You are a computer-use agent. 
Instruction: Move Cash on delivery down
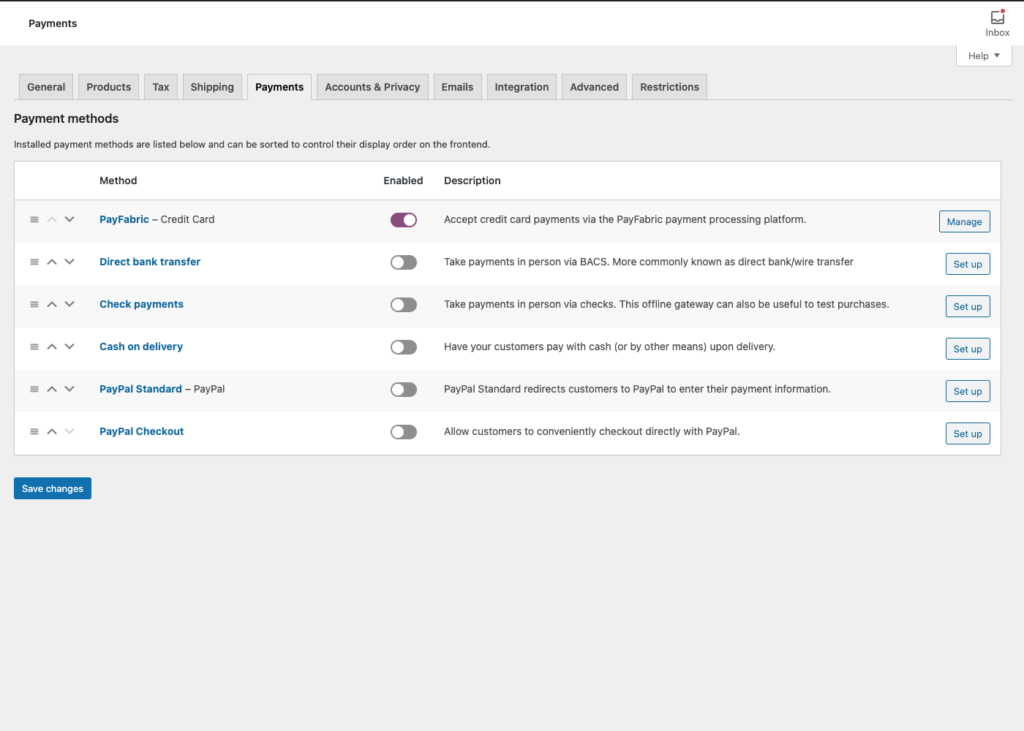click(x=69, y=347)
